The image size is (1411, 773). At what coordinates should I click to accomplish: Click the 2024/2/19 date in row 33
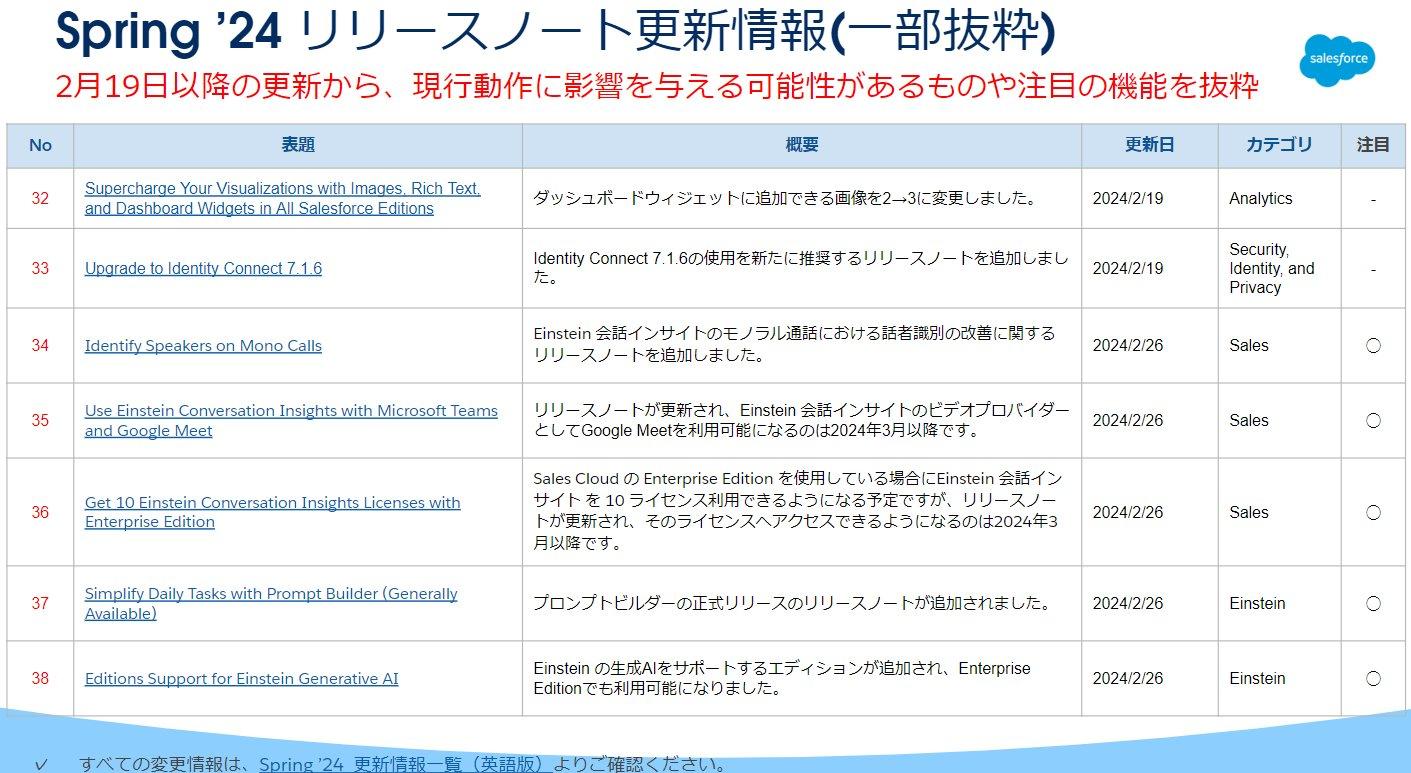pyautogui.click(x=1128, y=268)
